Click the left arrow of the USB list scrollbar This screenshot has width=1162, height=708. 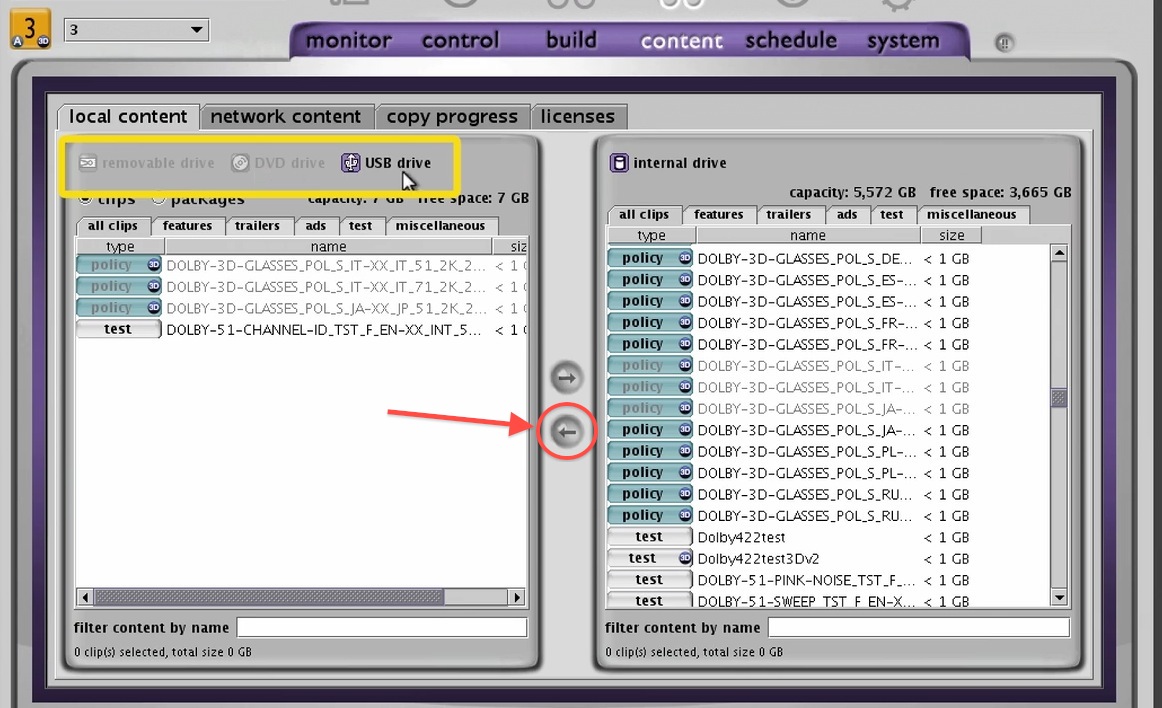coord(85,597)
